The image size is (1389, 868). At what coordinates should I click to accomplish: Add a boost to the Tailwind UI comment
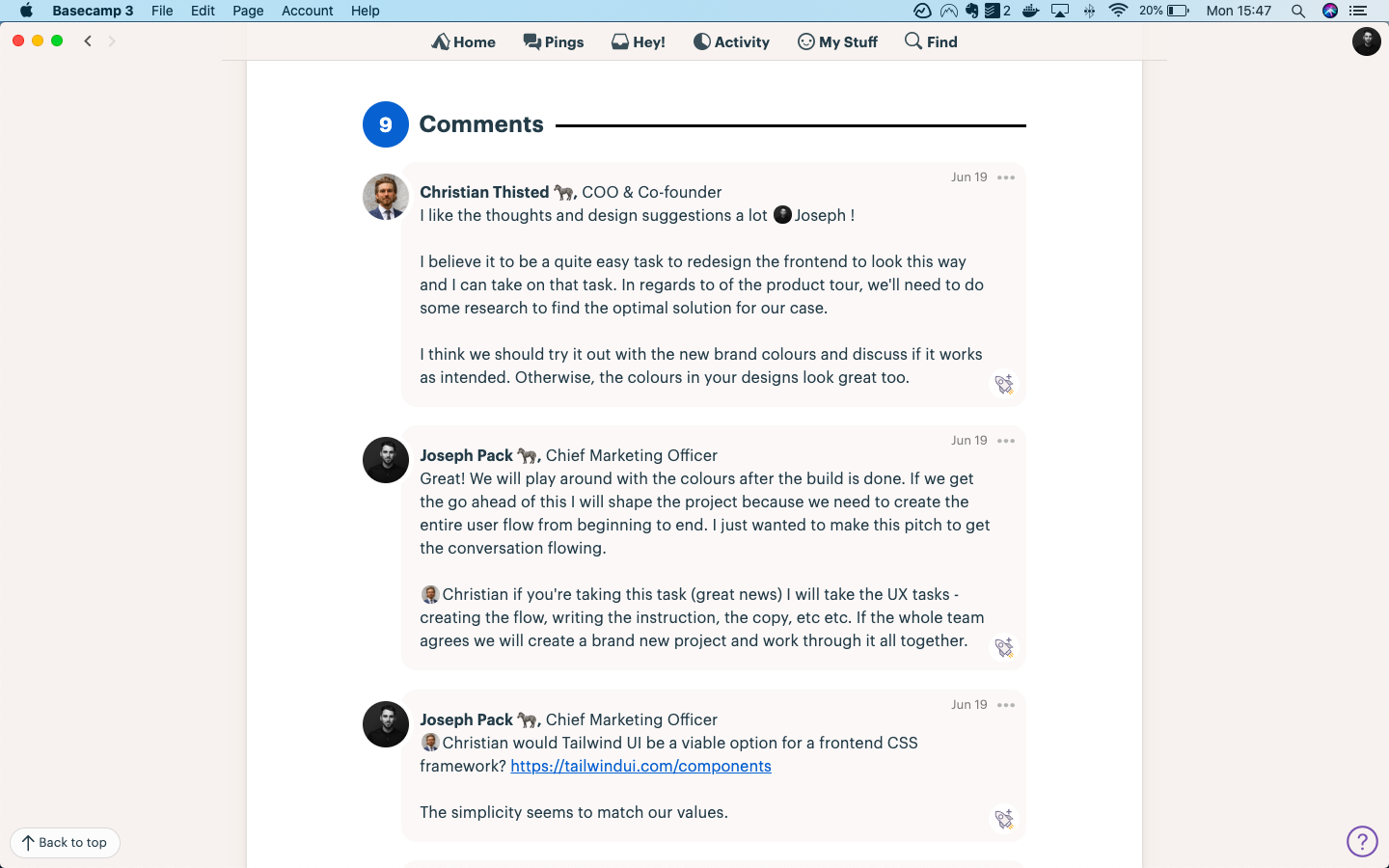pyautogui.click(x=1004, y=819)
